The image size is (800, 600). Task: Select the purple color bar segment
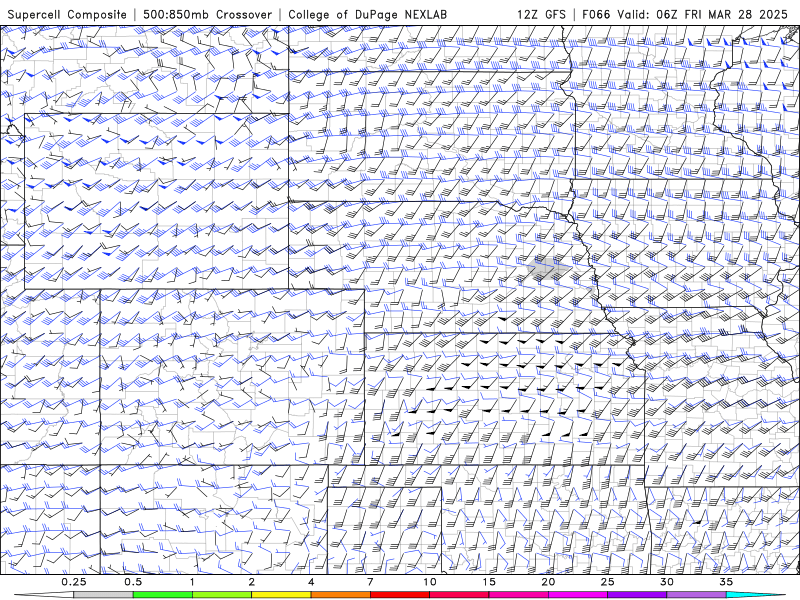(x=637, y=595)
